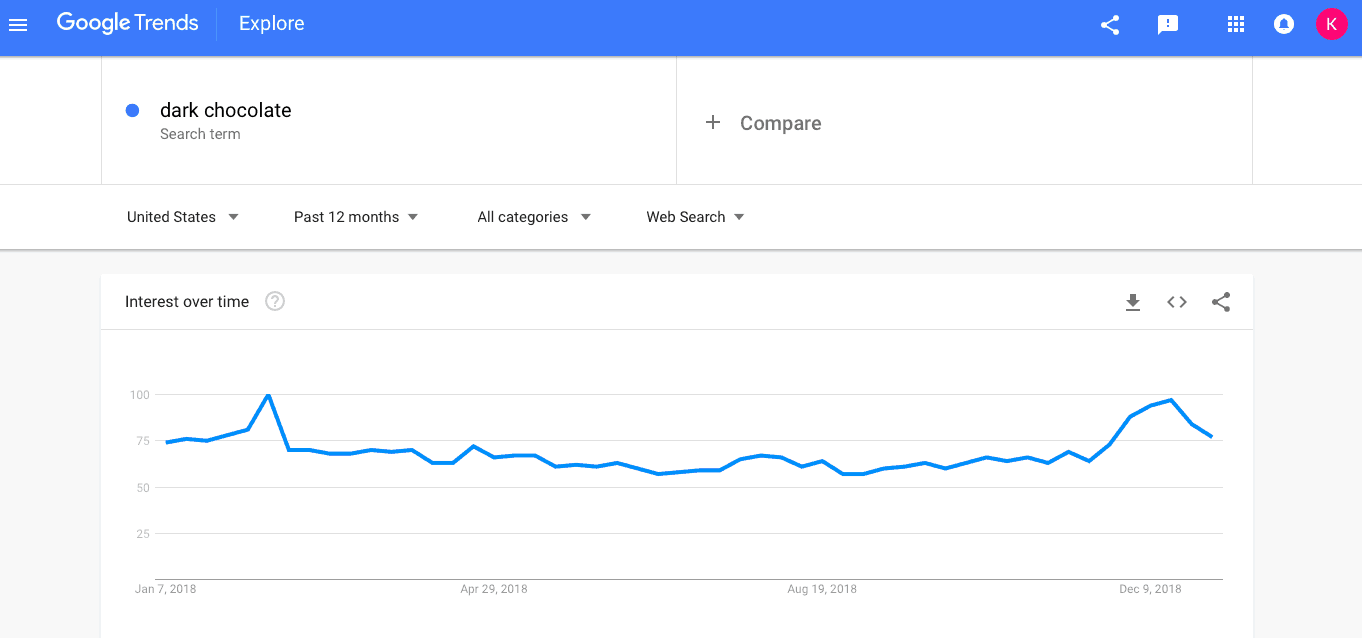This screenshot has width=1362, height=638.
Task: Open the K account avatar
Action: tap(1332, 24)
